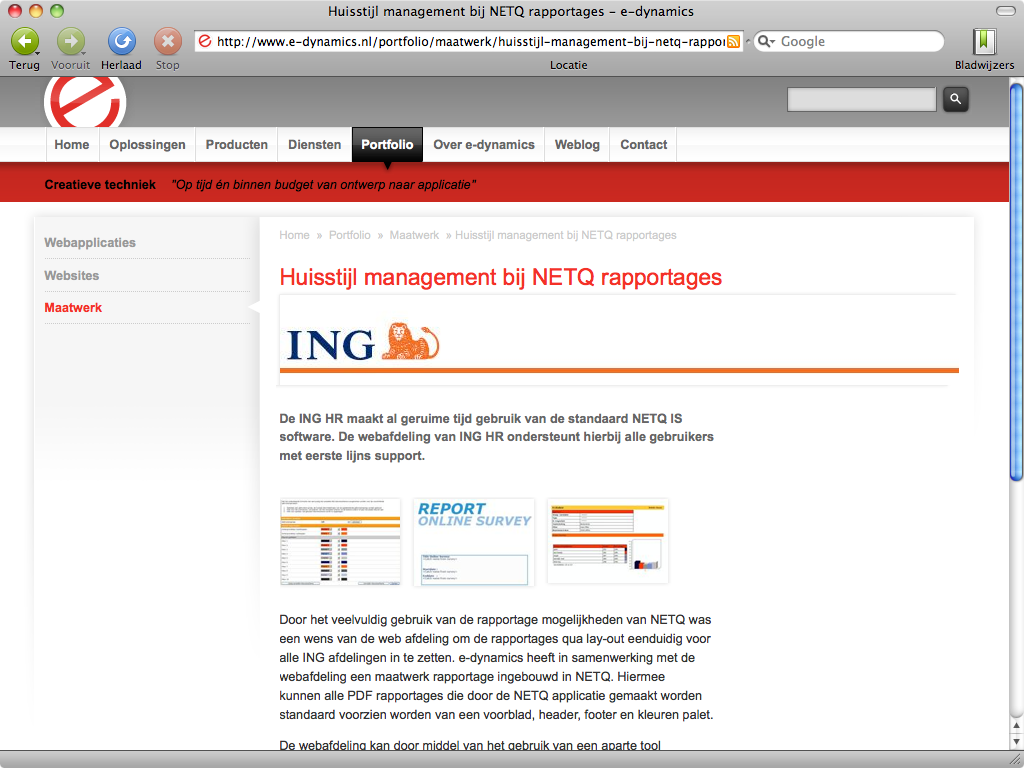This screenshot has height=768, width=1024.
Task: Open the Oplossingen navigation tab
Action: click(147, 144)
